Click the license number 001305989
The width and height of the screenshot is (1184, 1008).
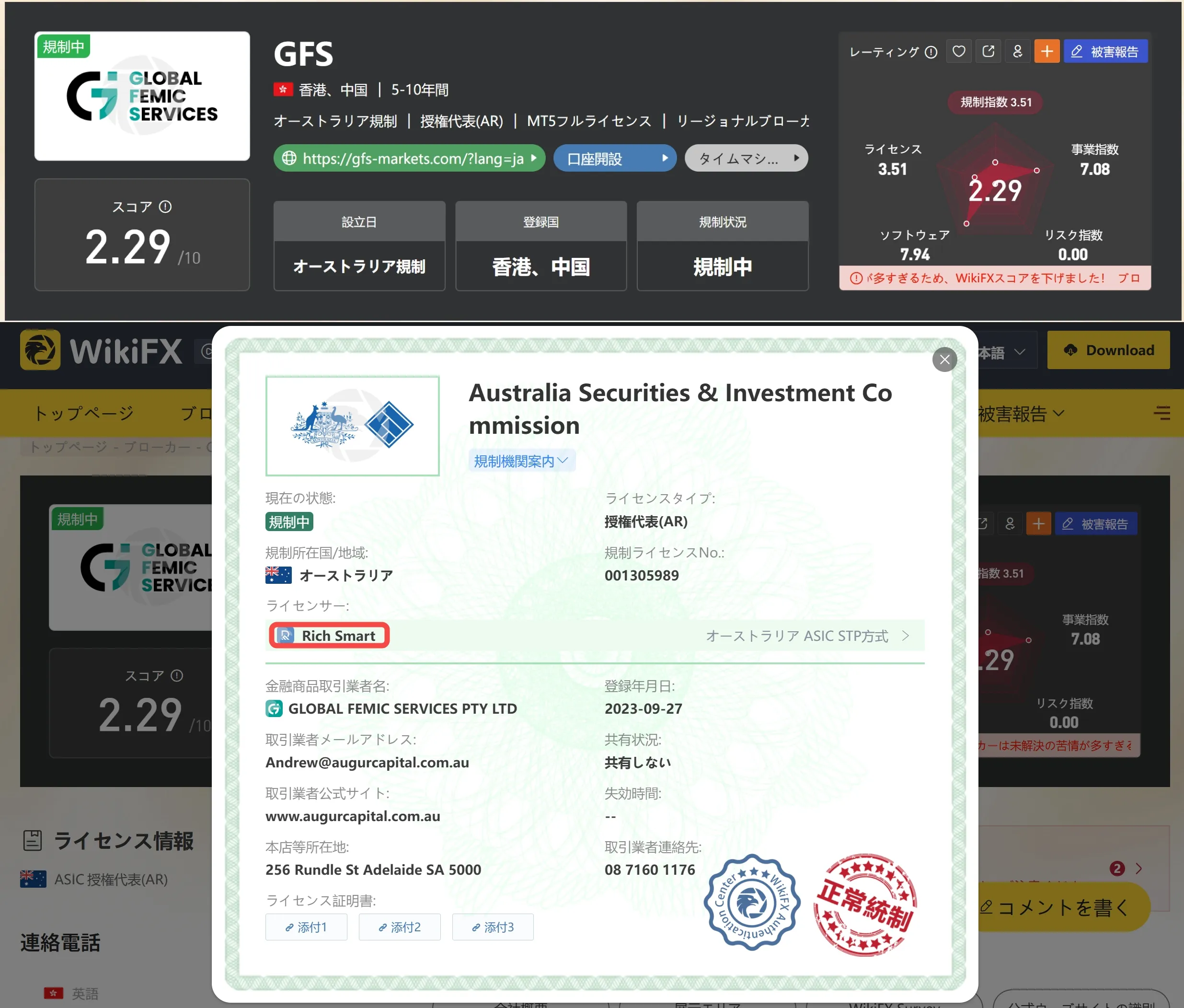[642, 576]
